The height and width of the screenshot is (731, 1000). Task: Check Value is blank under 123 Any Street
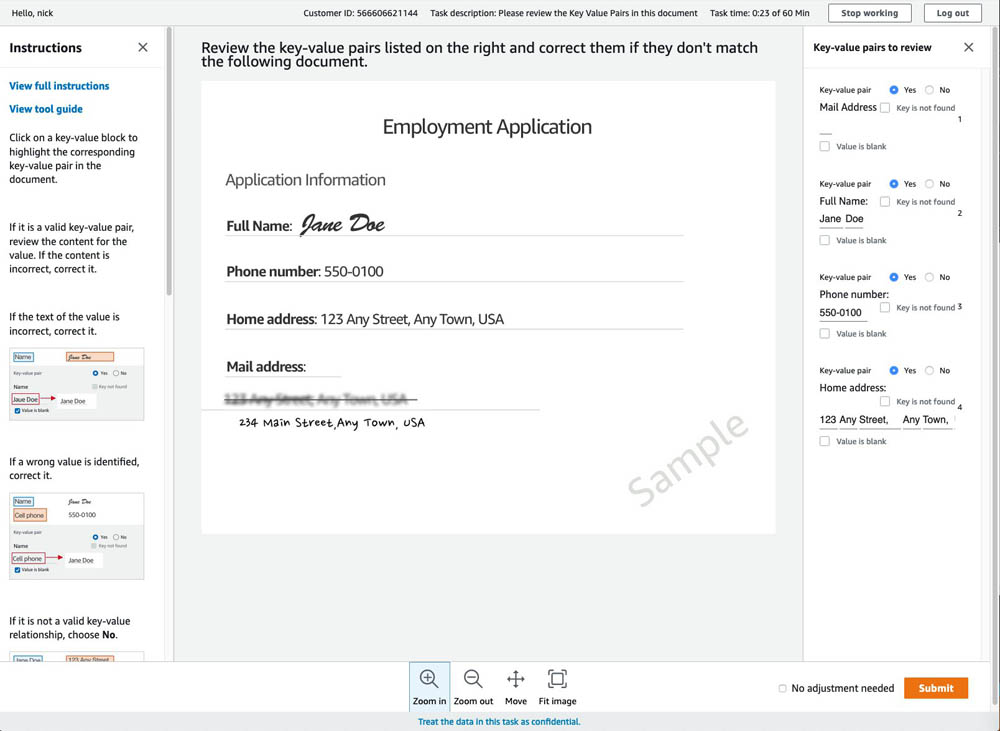tap(825, 441)
